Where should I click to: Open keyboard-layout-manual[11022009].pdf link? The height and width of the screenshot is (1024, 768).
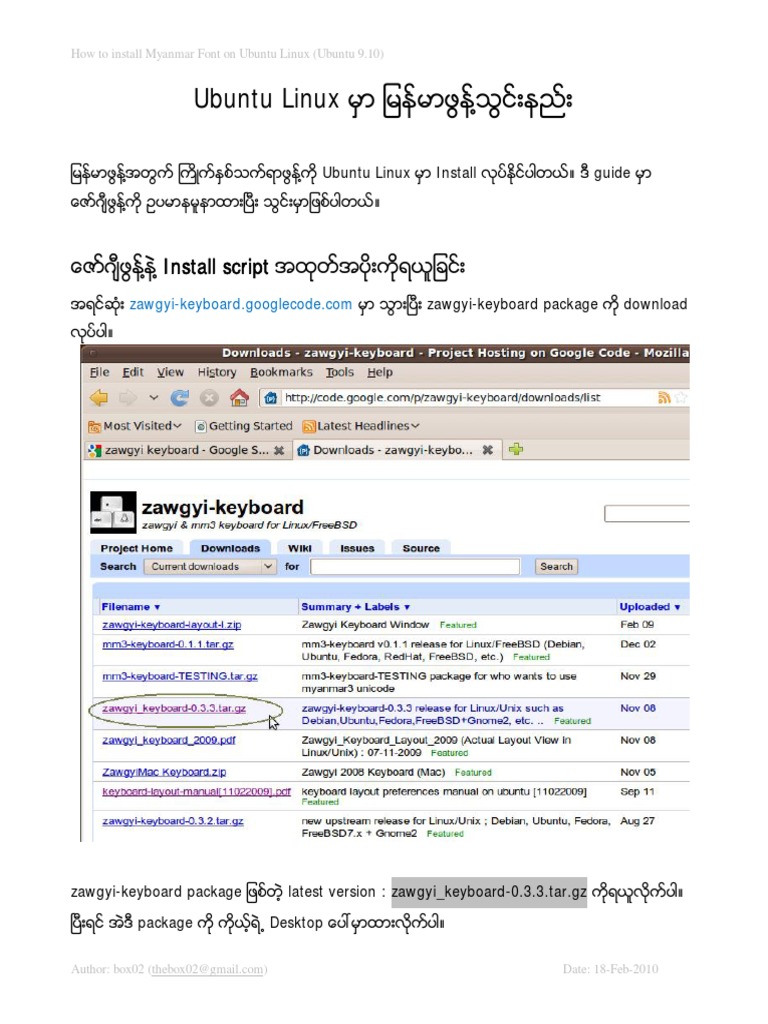(197, 792)
